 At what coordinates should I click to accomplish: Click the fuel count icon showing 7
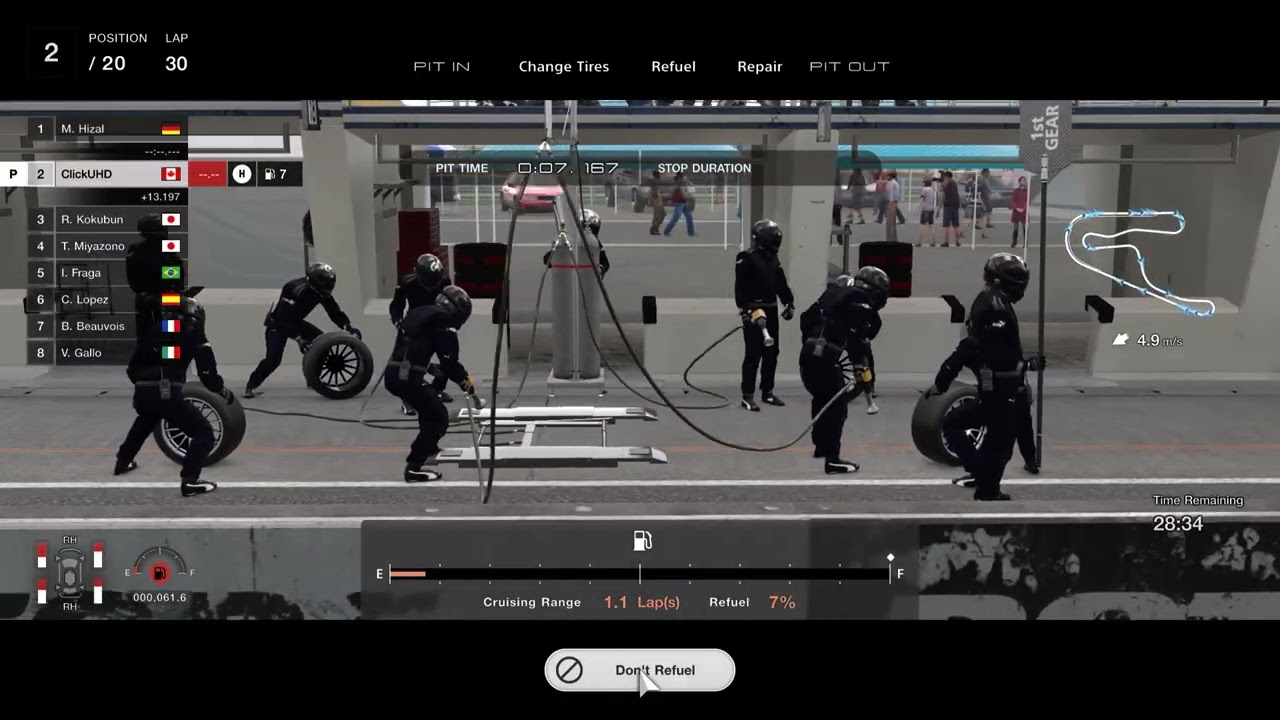click(275, 174)
